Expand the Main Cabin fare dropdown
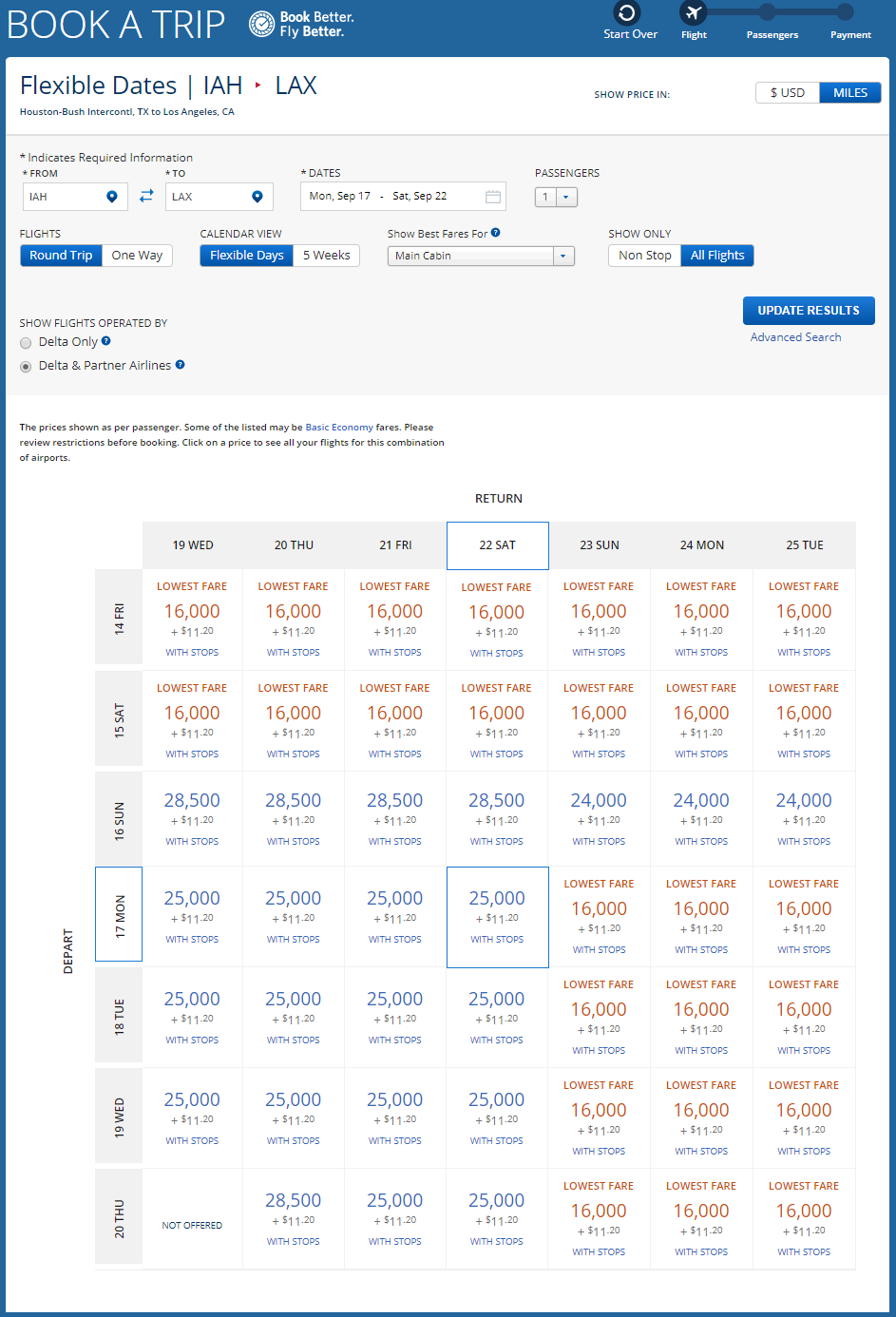This screenshot has width=896, height=1317. [x=563, y=257]
